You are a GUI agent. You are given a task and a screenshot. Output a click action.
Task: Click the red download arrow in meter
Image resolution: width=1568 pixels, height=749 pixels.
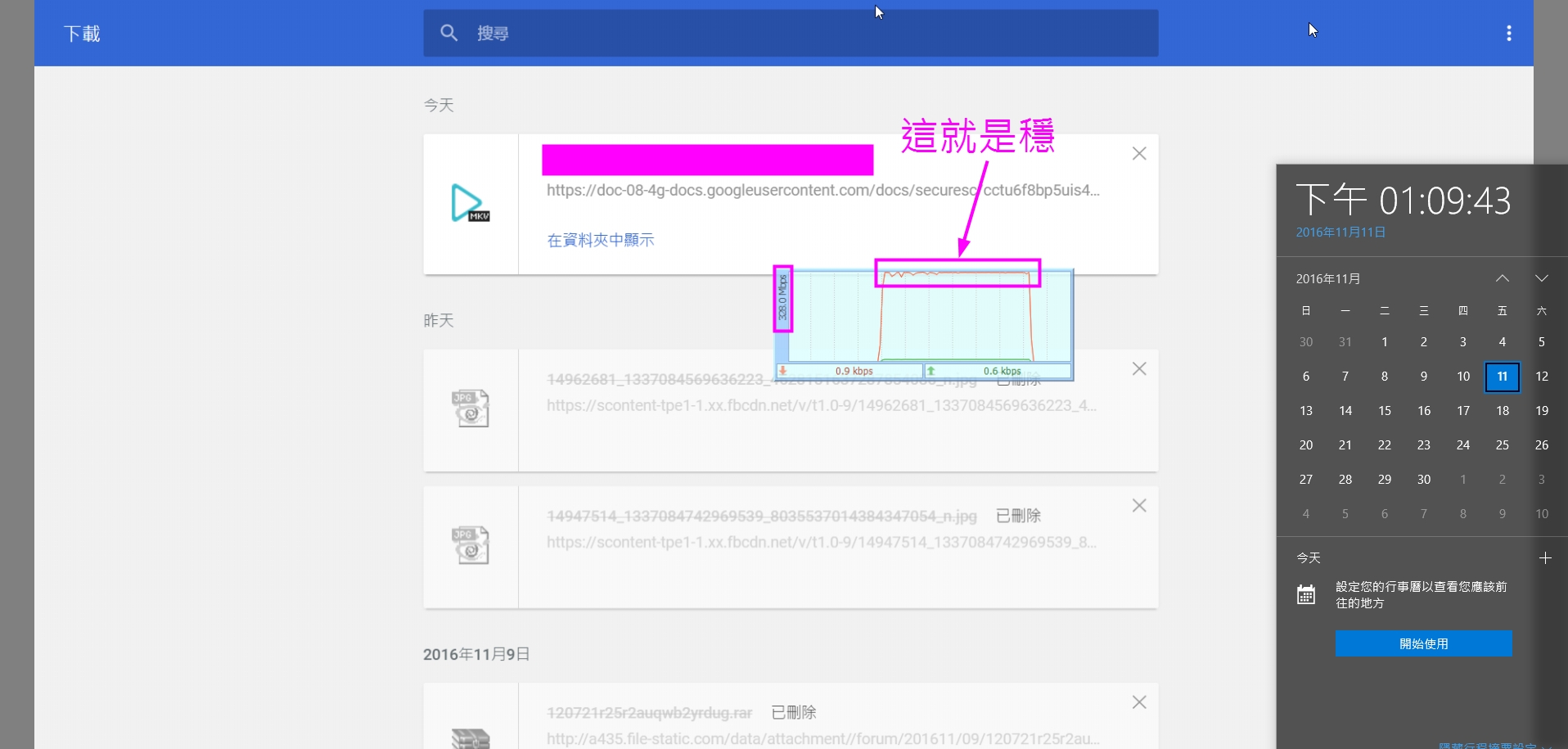click(x=782, y=371)
